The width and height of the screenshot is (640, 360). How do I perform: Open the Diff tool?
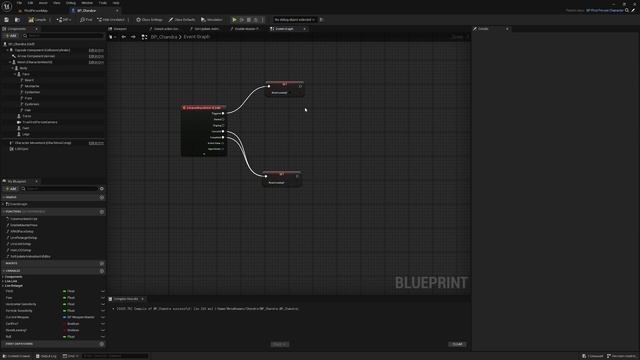click(x=62, y=20)
